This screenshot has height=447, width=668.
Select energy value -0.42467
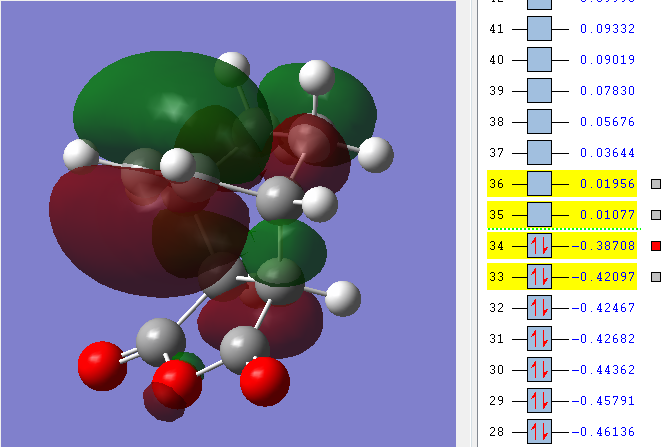(603, 308)
